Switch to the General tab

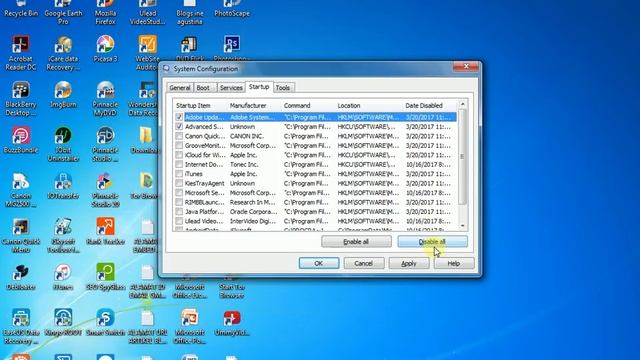coord(180,88)
